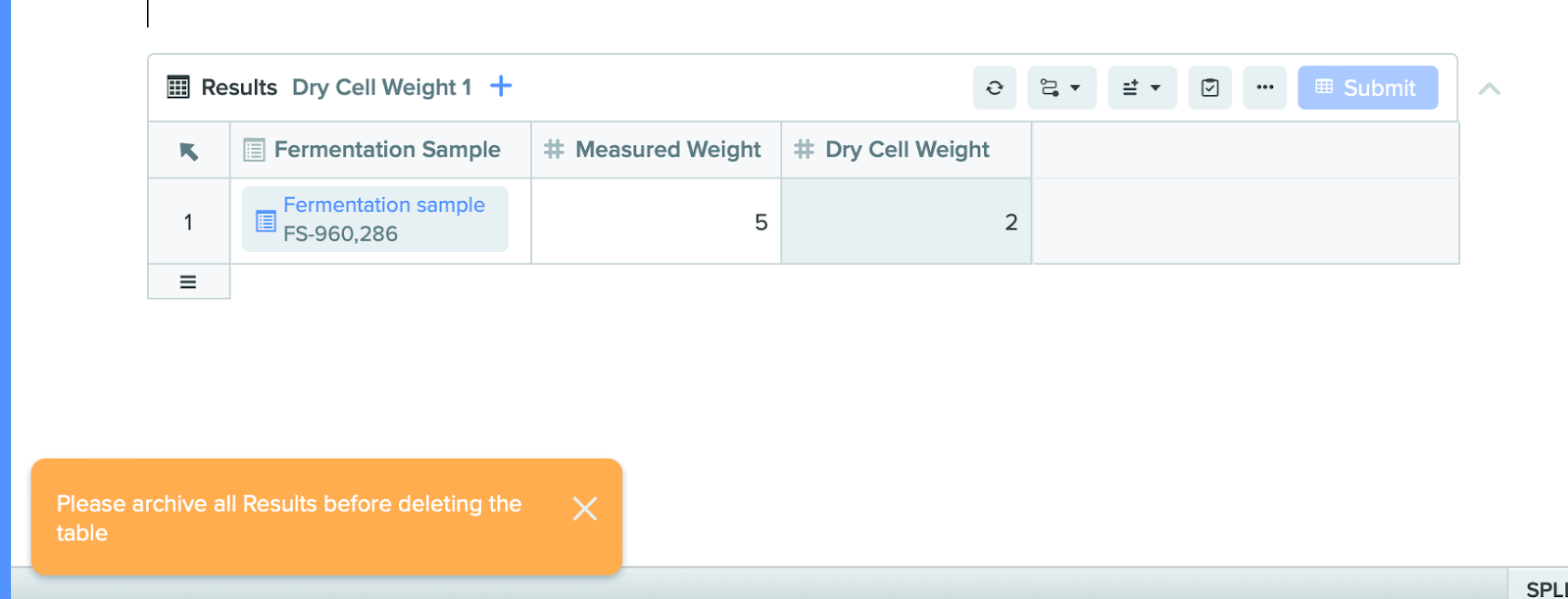Dismiss the orange archive warning toast
The image size is (1568, 599).
[x=584, y=509]
